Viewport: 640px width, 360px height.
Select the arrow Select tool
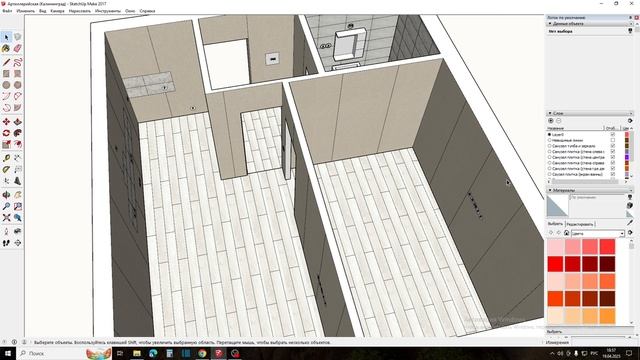[6, 37]
